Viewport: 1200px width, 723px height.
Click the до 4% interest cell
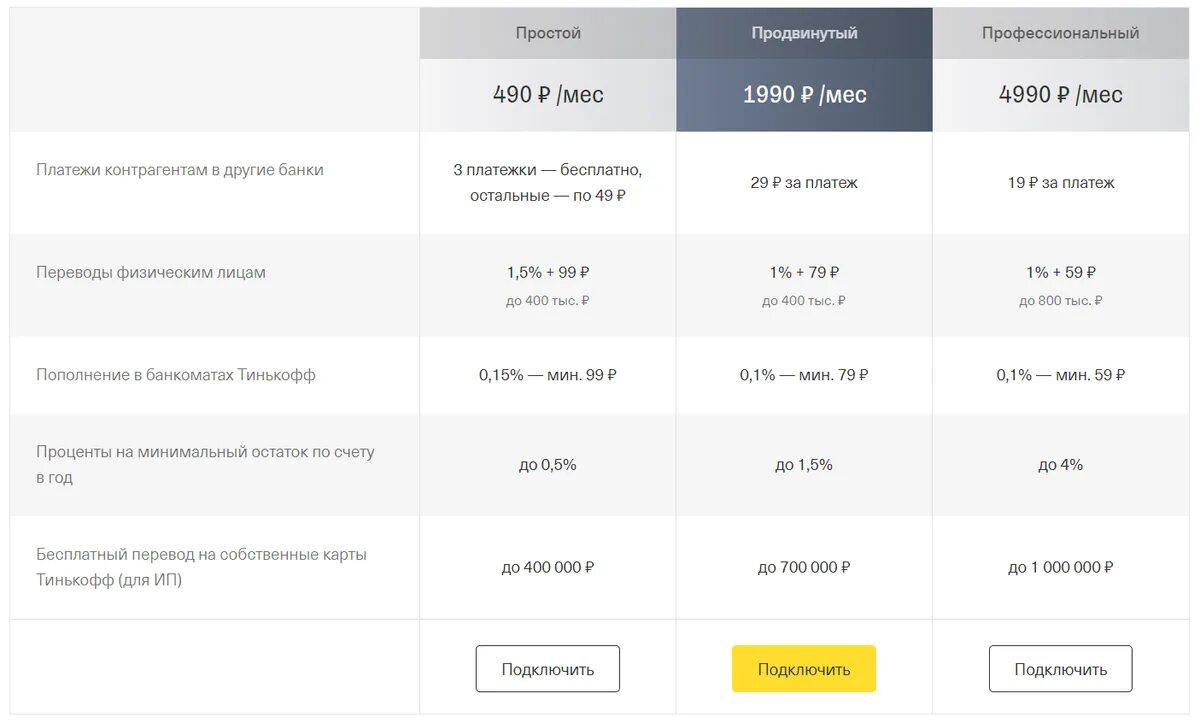point(1060,465)
